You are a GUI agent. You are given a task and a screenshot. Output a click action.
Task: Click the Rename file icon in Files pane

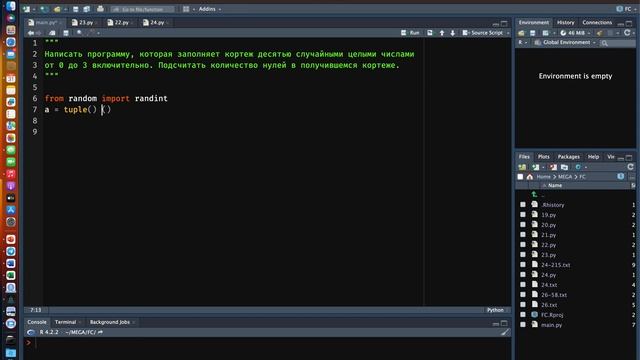564,167
